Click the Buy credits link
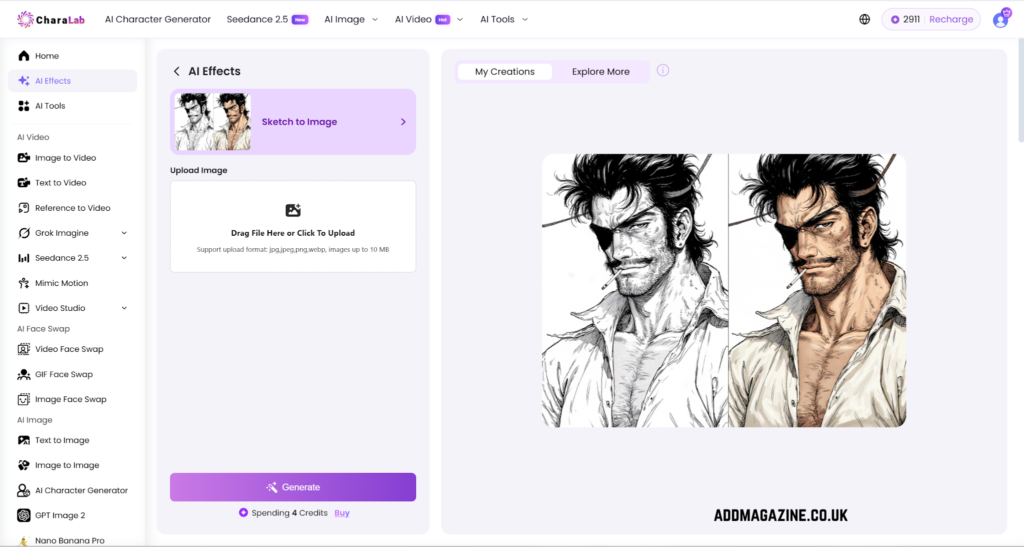This screenshot has width=1024, height=547. [x=342, y=513]
